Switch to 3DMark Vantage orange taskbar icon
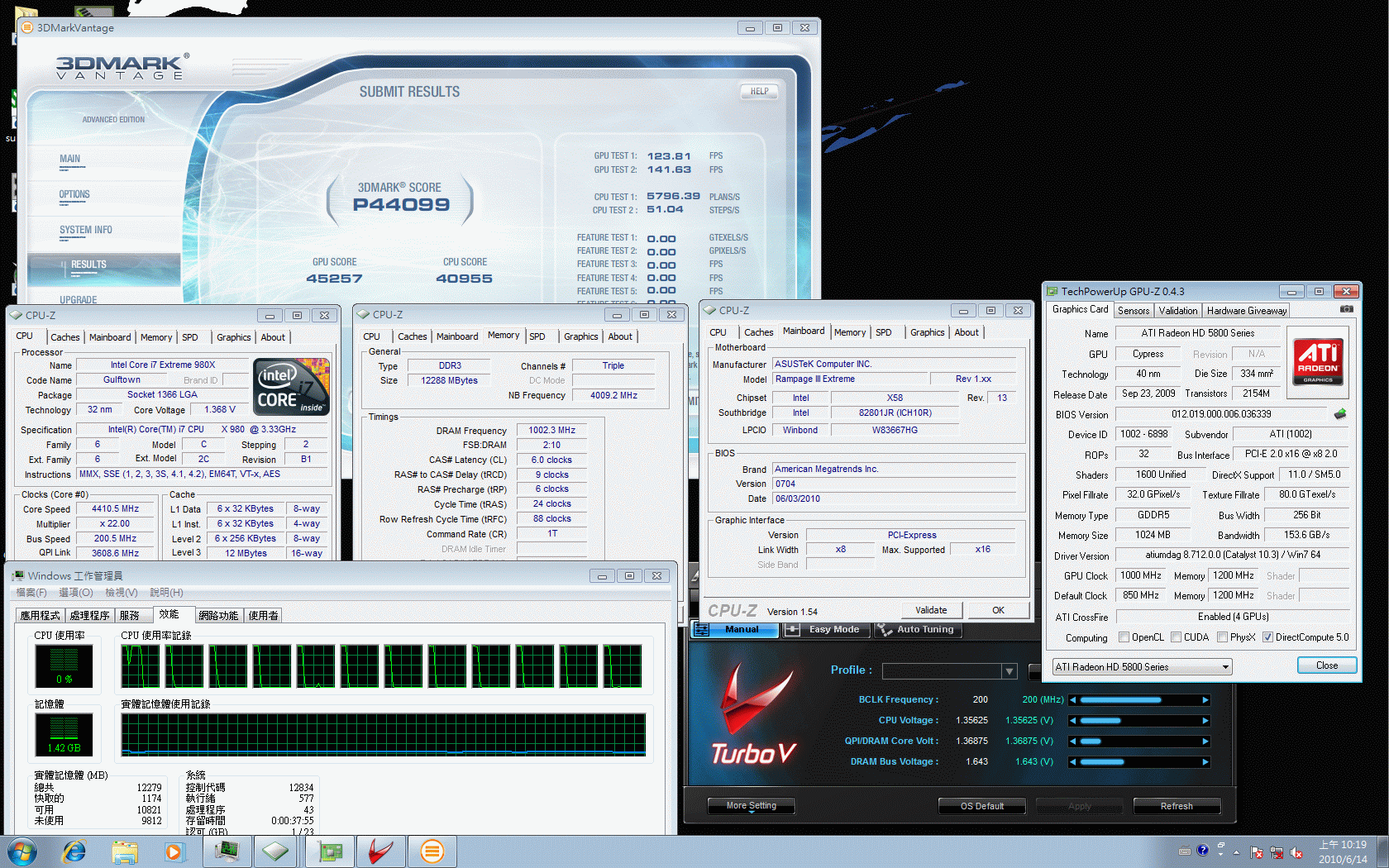The height and width of the screenshot is (868, 1389). click(x=432, y=851)
